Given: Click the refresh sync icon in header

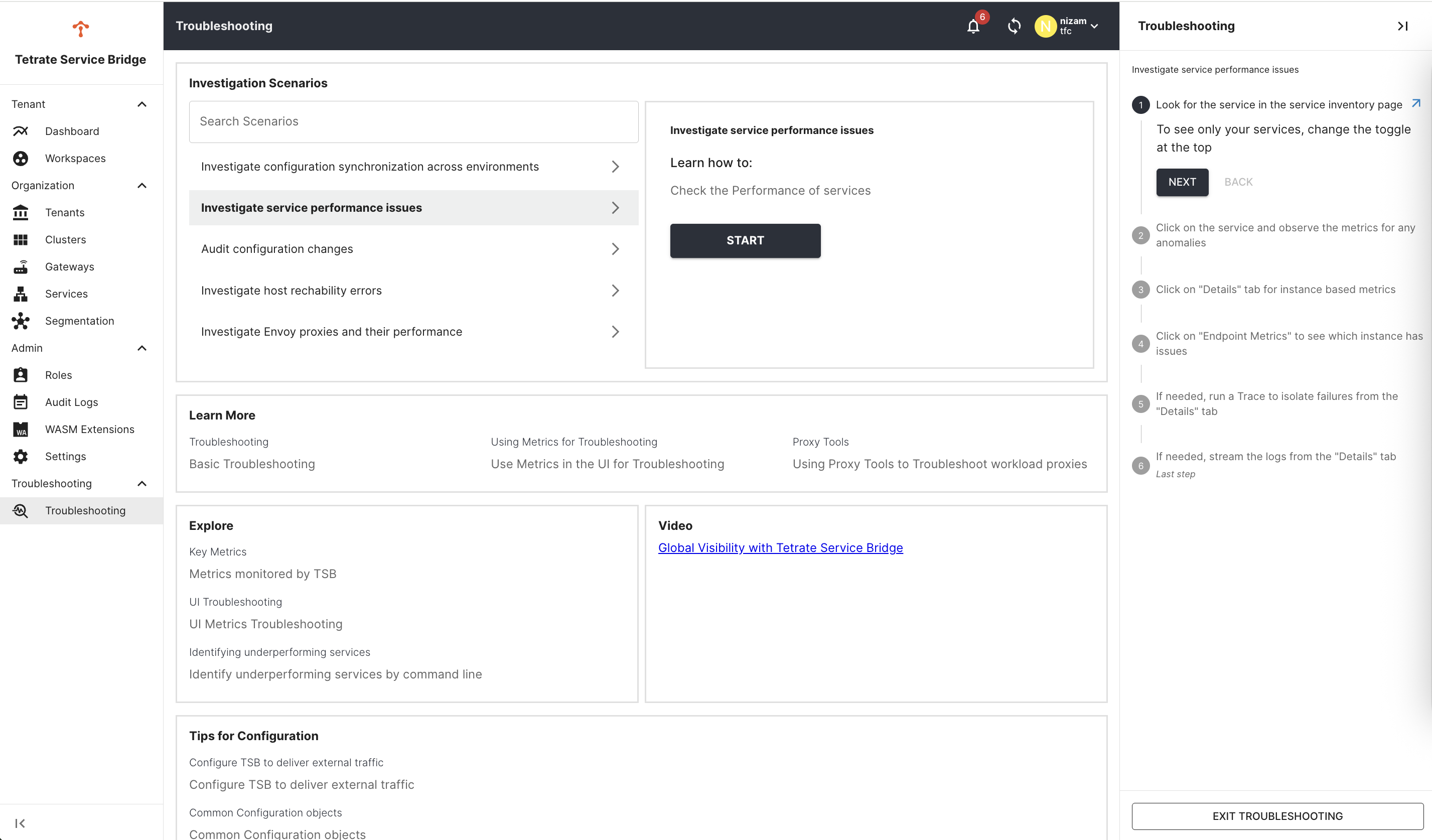Looking at the screenshot, I should click(1014, 26).
